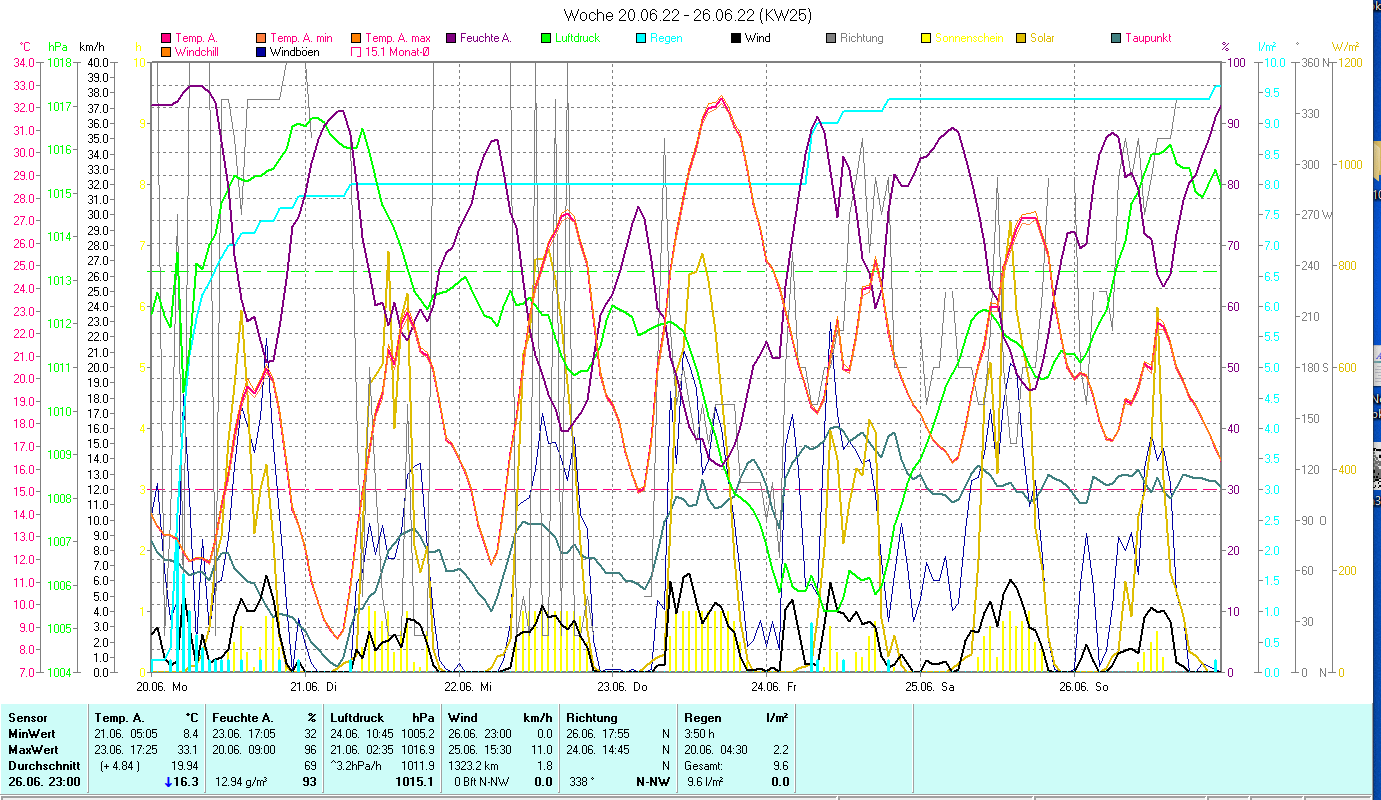The height and width of the screenshot is (800, 1381).
Task: Select the 'Temp. A. max' legend label
Action: coord(397,38)
